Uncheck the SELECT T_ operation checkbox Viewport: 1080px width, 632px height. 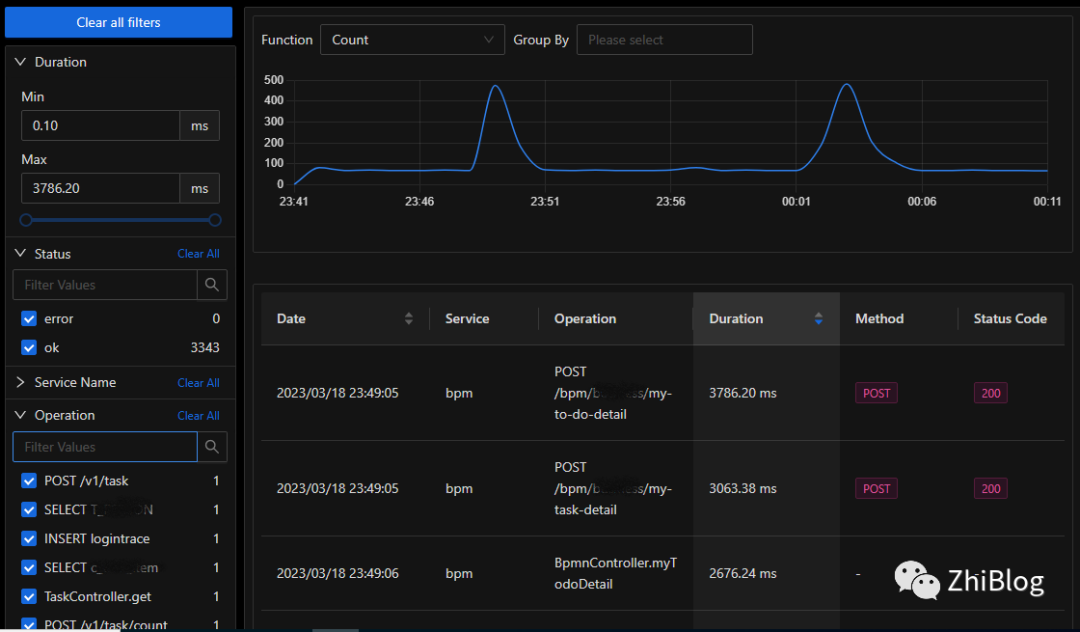(x=29, y=509)
